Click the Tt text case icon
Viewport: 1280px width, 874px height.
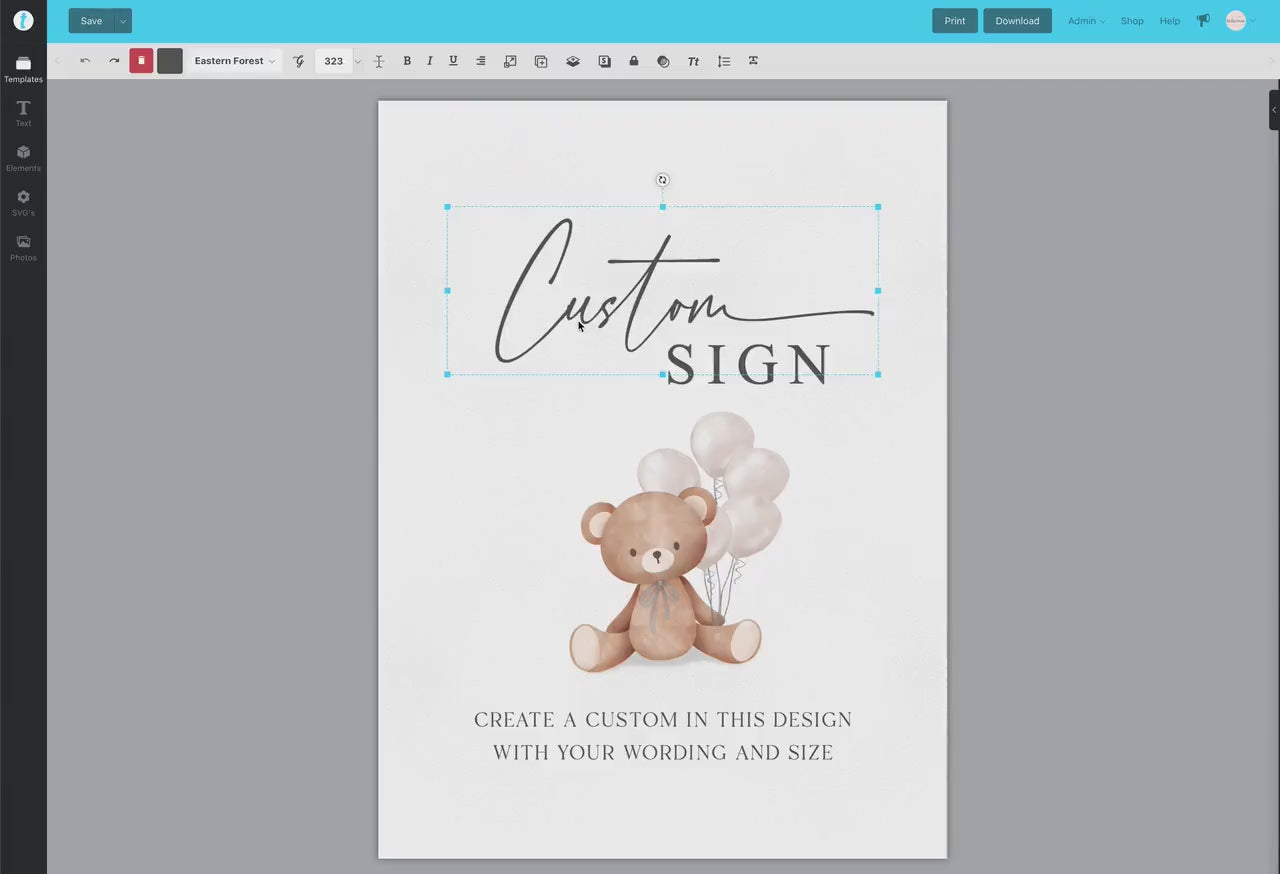(x=693, y=61)
